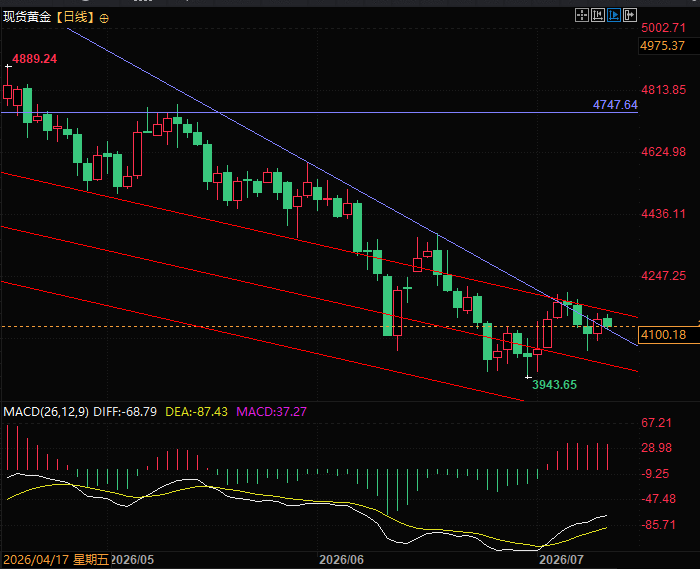Click the DIFF:-68.79 value label
Image resolution: width=700 pixels, height=569 pixels.
(125, 411)
